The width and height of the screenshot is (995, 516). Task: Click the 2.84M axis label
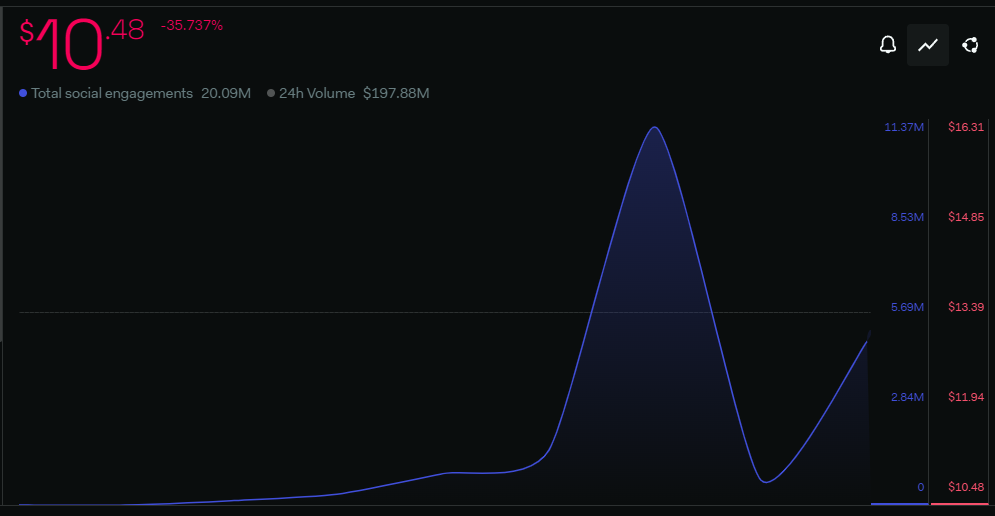(x=907, y=397)
